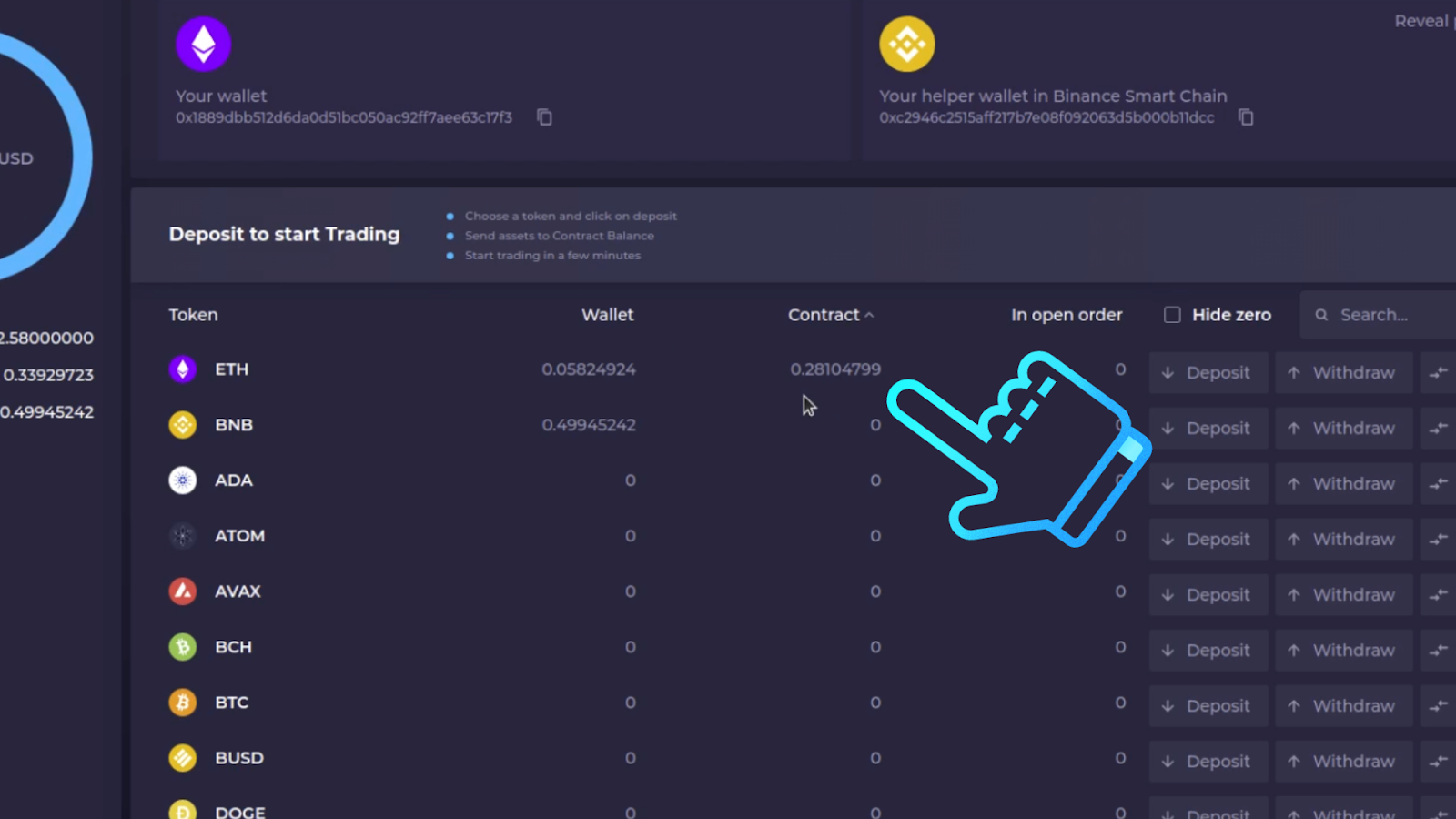Open the transfer icon in the ADA row
Viewport: 1456px width, 819px height.
(x=1439, y=483)
